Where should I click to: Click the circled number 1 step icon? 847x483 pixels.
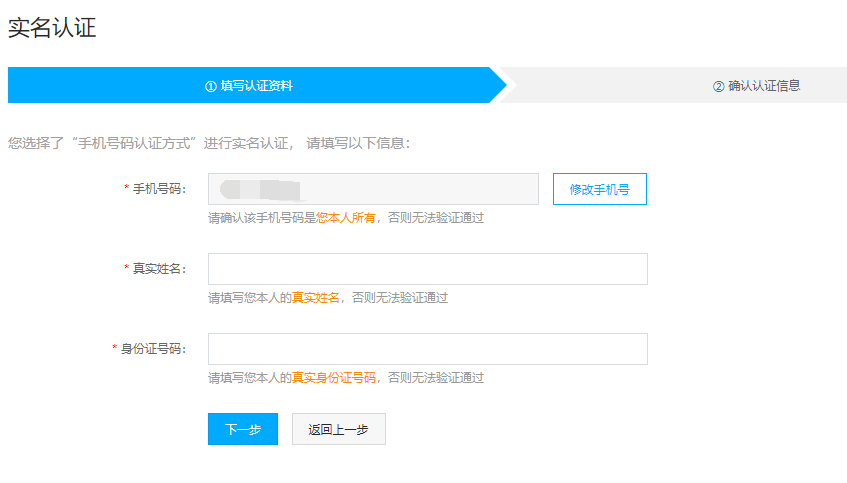click(x=211, y=86)
